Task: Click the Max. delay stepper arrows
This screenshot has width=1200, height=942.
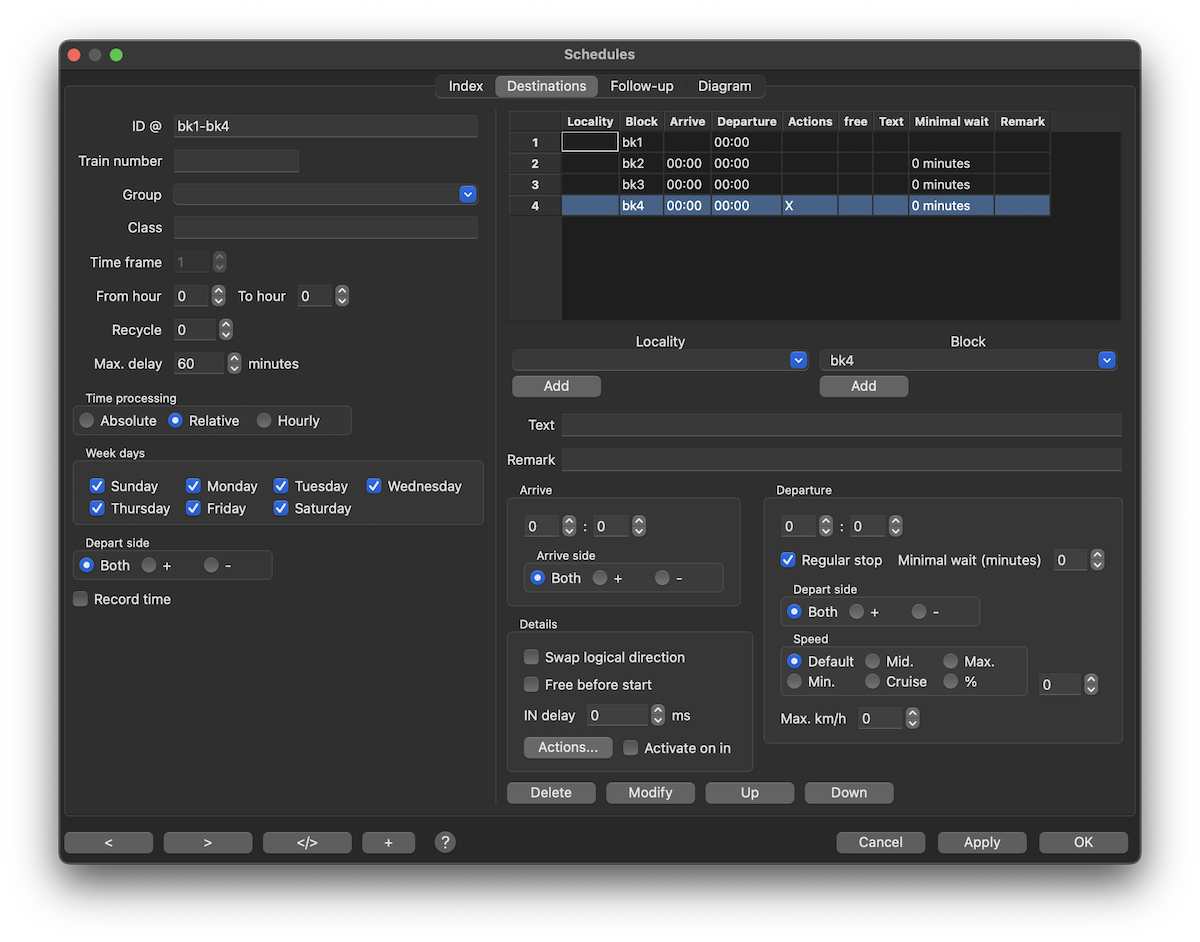Action: click(x=234, y=364)
